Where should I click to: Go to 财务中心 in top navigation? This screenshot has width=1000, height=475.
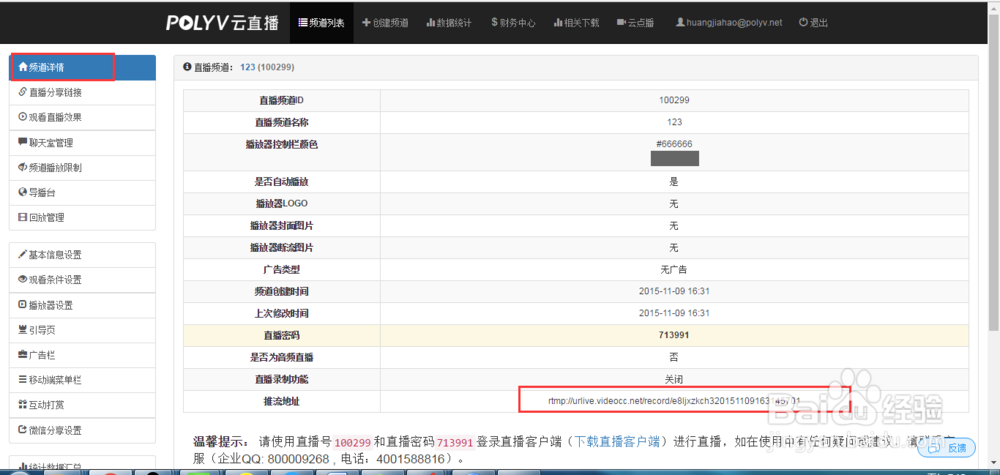[x=513, y=22]
